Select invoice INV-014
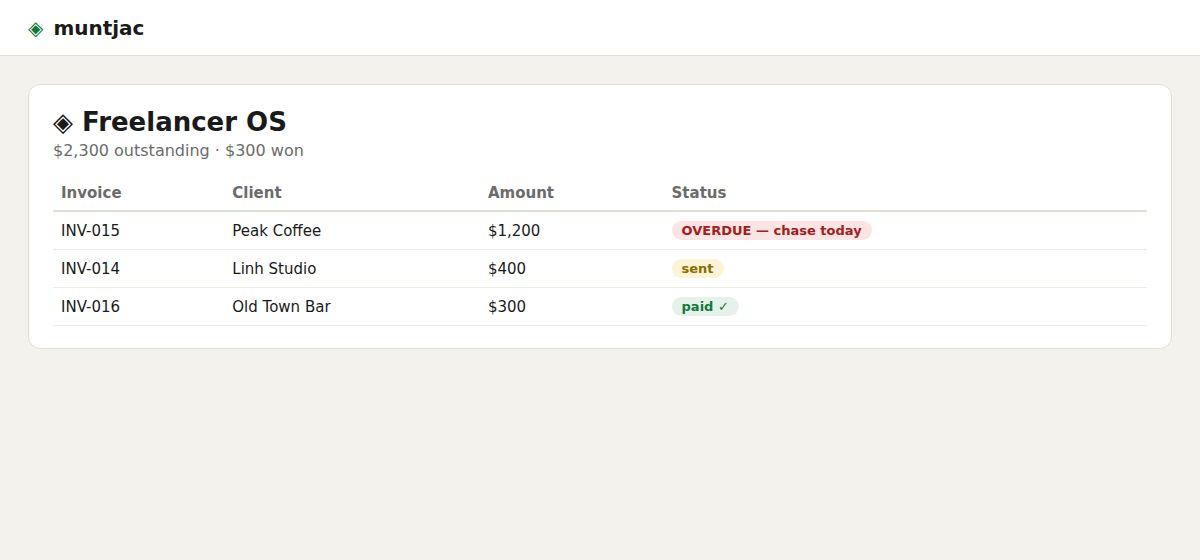 point(90,269)
